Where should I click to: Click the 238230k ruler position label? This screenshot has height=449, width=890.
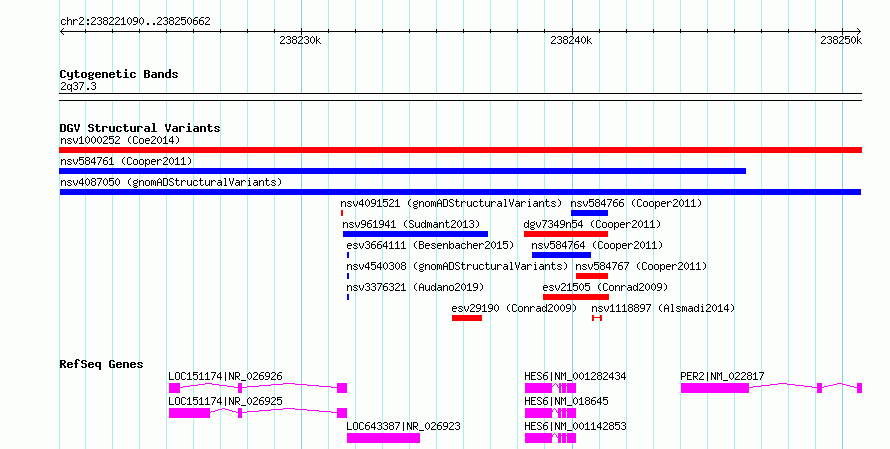click(x=300, y=41)
